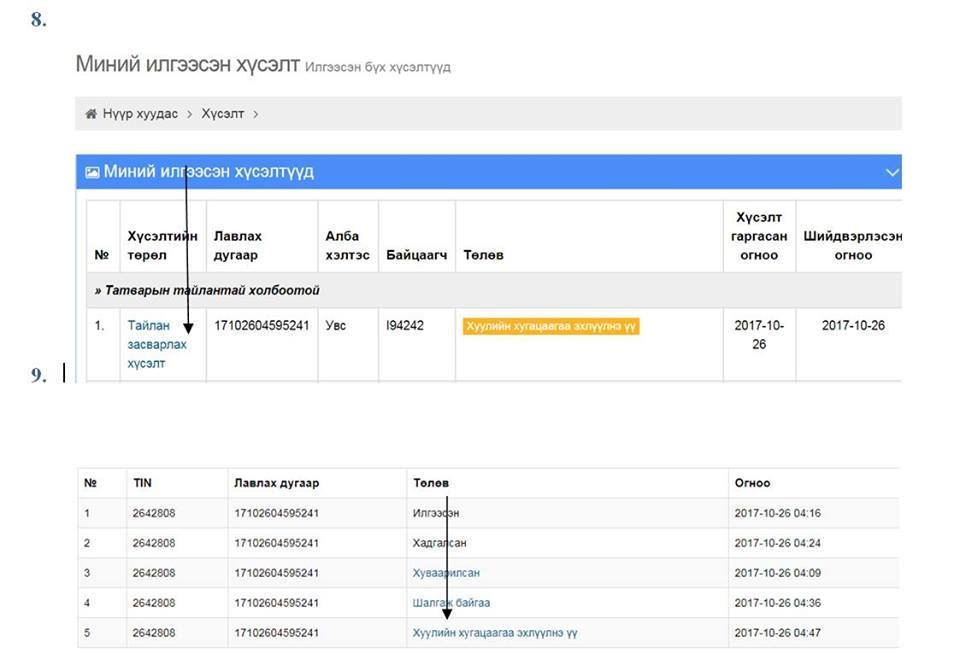960x665 pixels.
Task: Click the Шийдвэрлэсэн огноо column header
Action: [x=852, y=245]
